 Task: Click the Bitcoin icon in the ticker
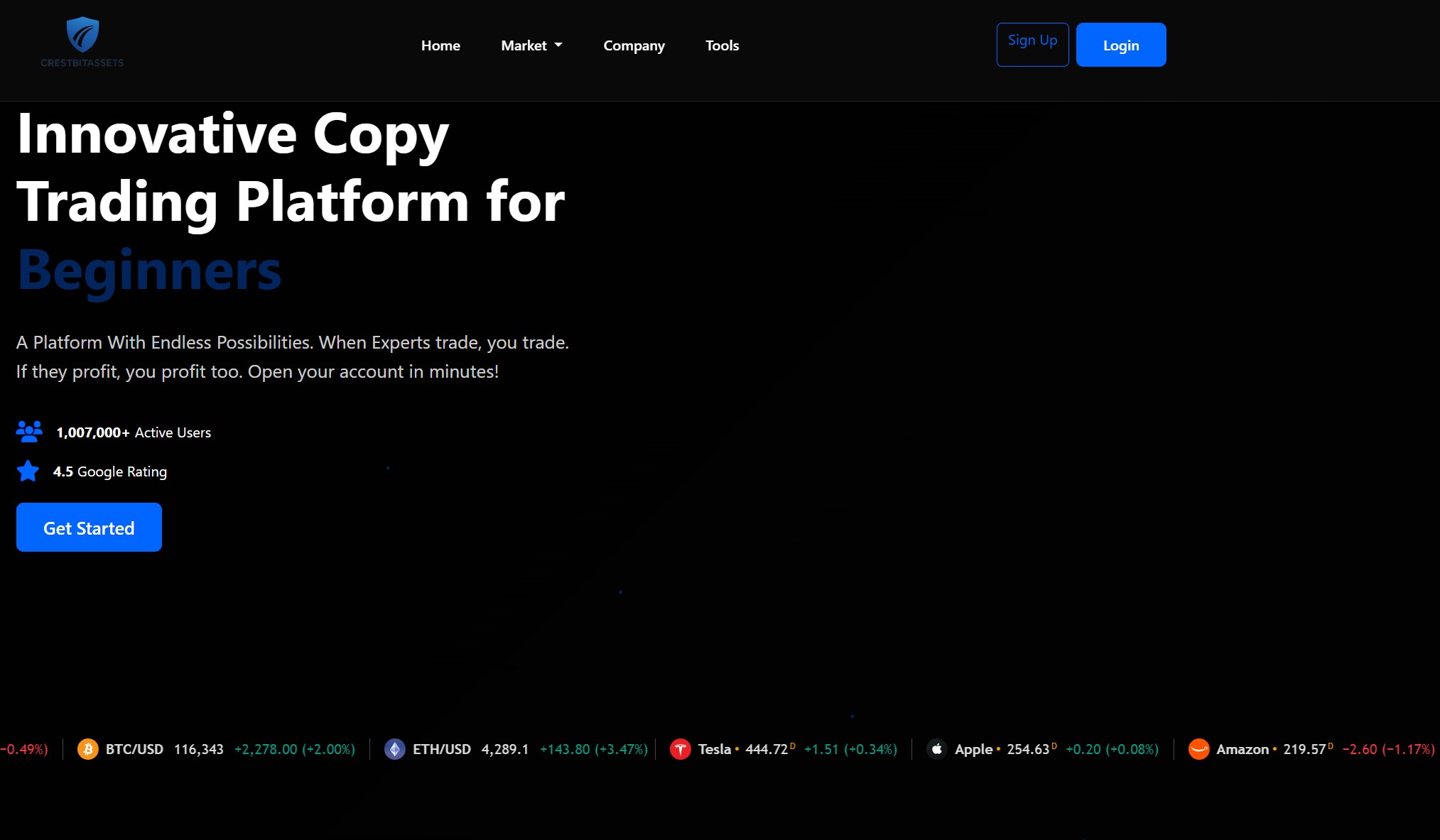(88, 749)
